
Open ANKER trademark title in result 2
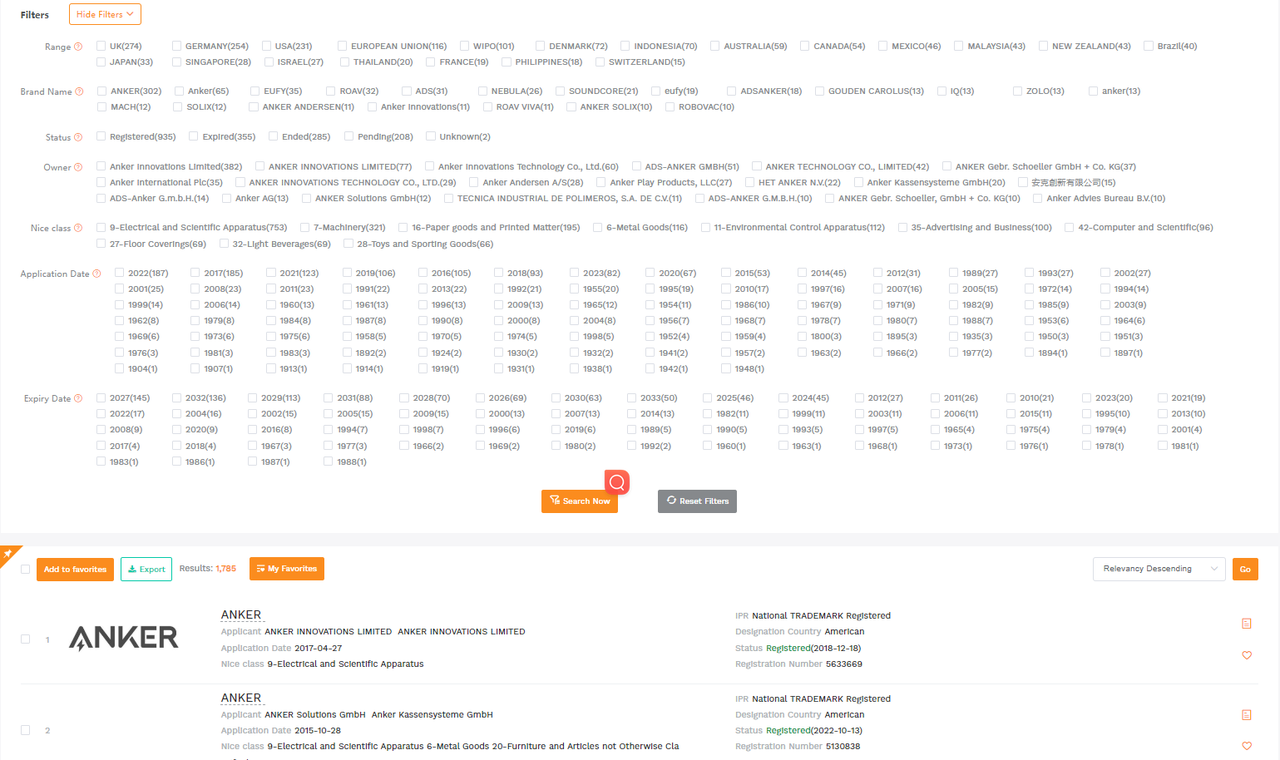point(241,698)
